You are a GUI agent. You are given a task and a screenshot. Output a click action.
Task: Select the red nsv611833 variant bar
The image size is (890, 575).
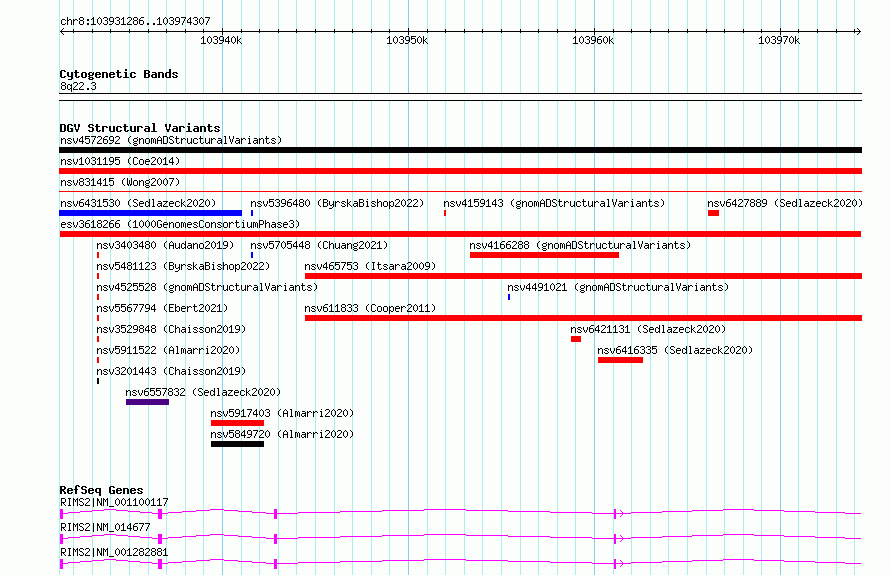(583, 318)
